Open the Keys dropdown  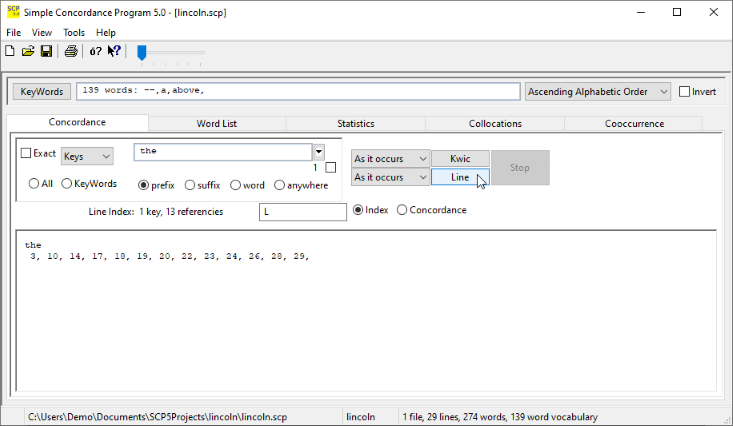(x=87, y=157)
